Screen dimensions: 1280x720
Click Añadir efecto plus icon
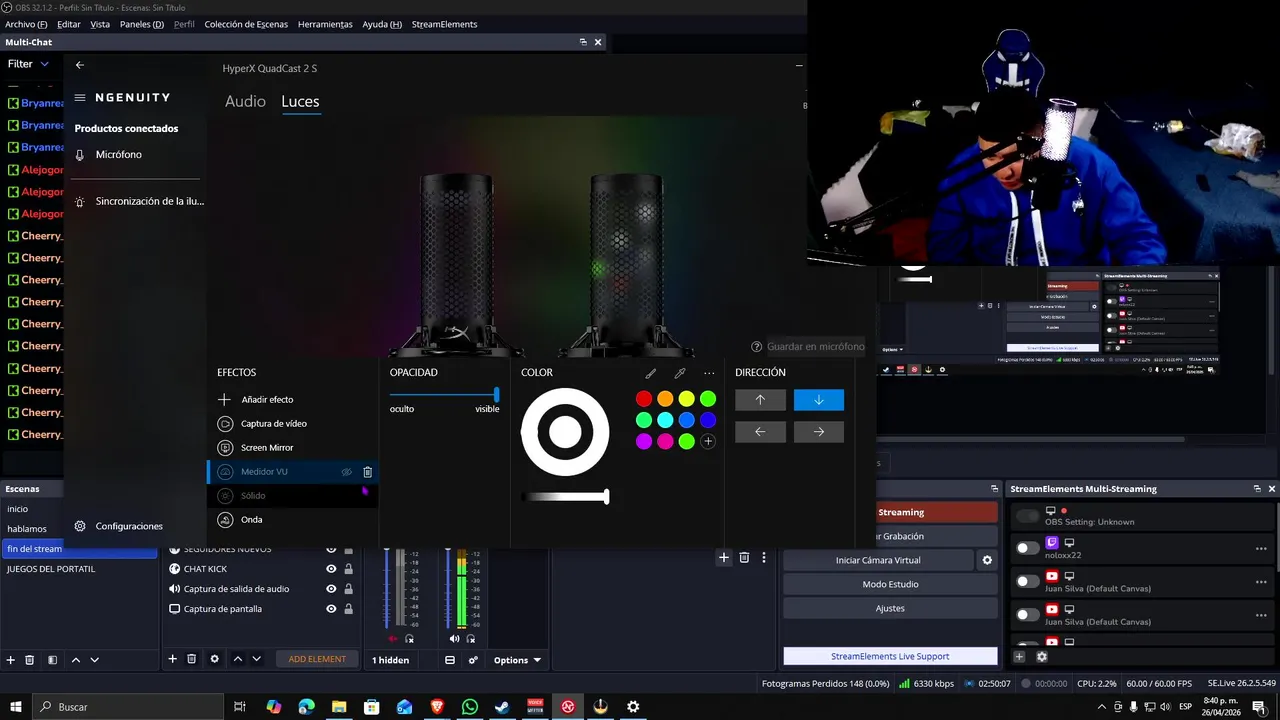(225, 399)
